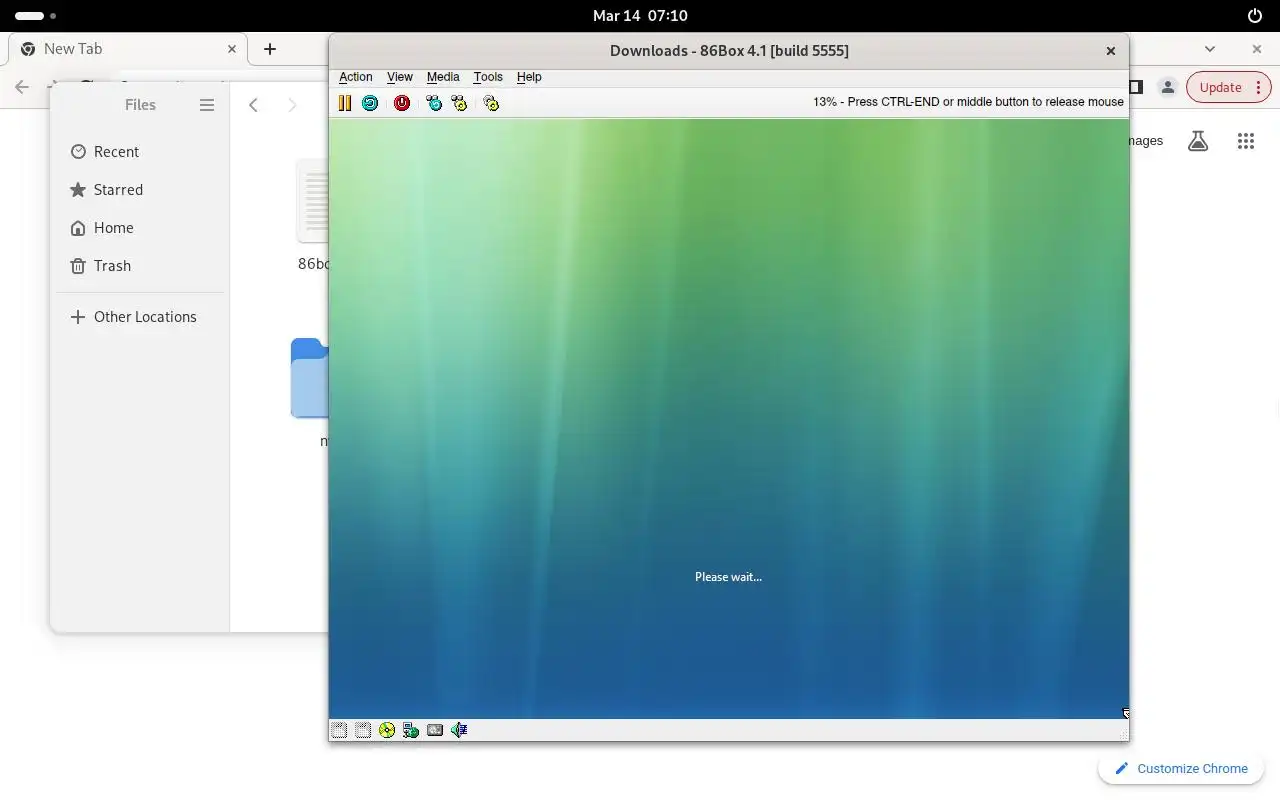Click the teal hard reset icon

point(370,103)
